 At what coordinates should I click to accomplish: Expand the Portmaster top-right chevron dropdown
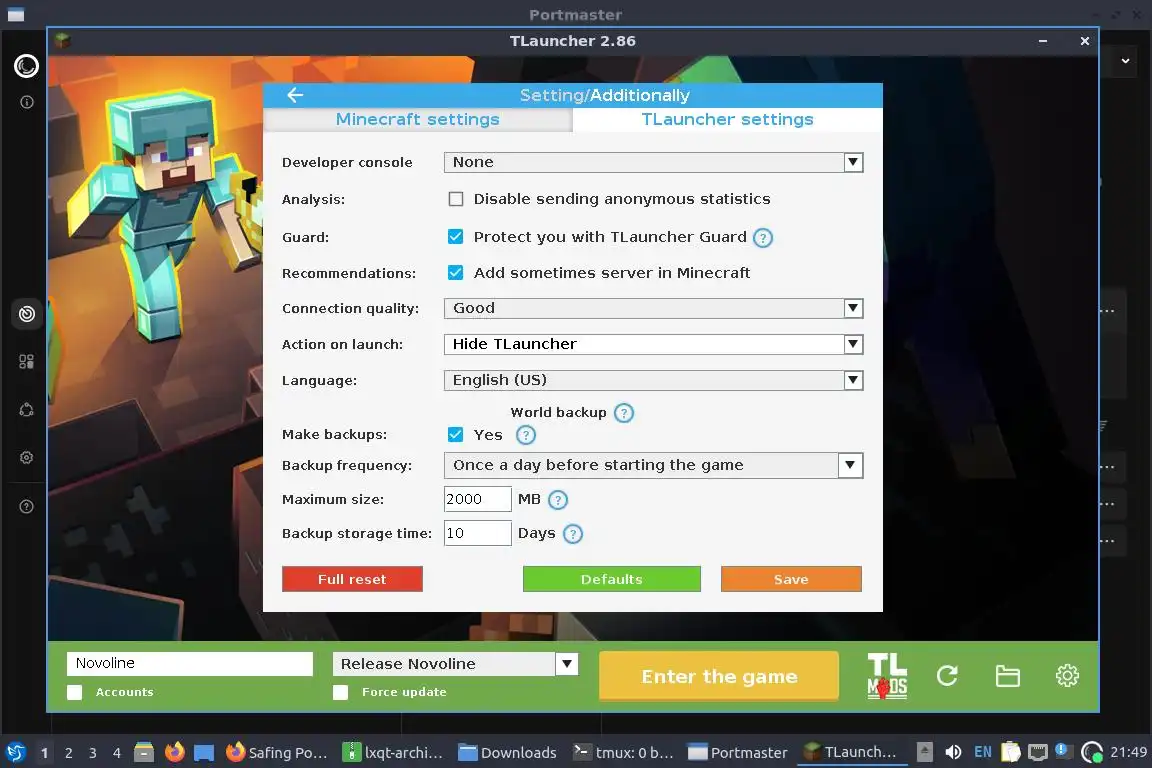click(1125, 61)
